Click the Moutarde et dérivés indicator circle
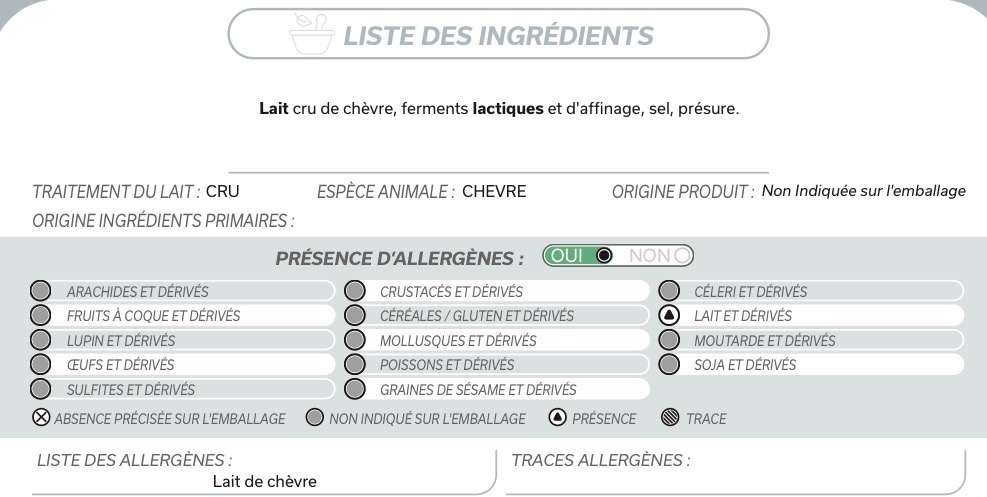Image resolution: width=987 pixels, height=497 pixels. (670, 340)
